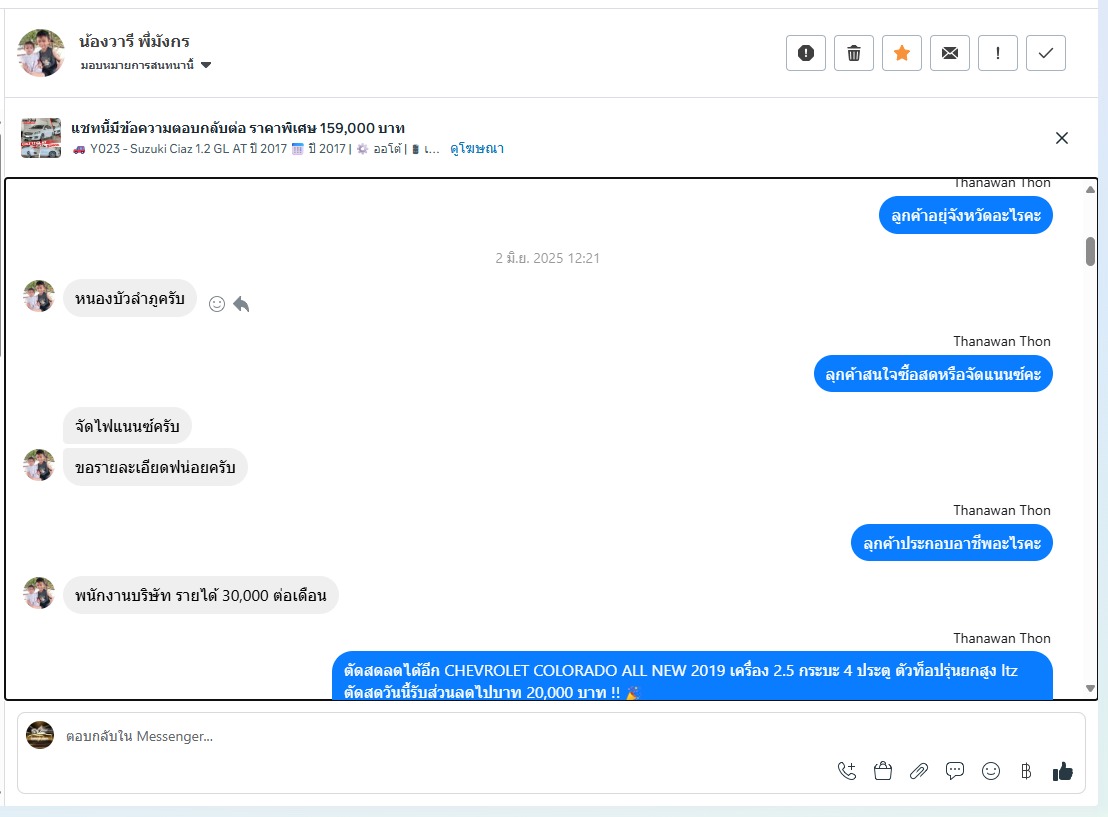Open saved replies speech bubble icon
Screen dimensions: 1108x817
pos(955,771)
